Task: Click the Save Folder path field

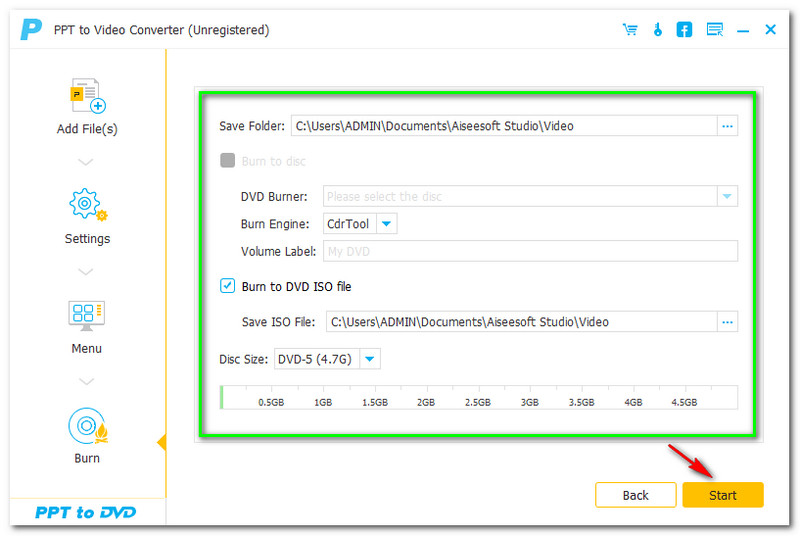Action: point(504,126)
